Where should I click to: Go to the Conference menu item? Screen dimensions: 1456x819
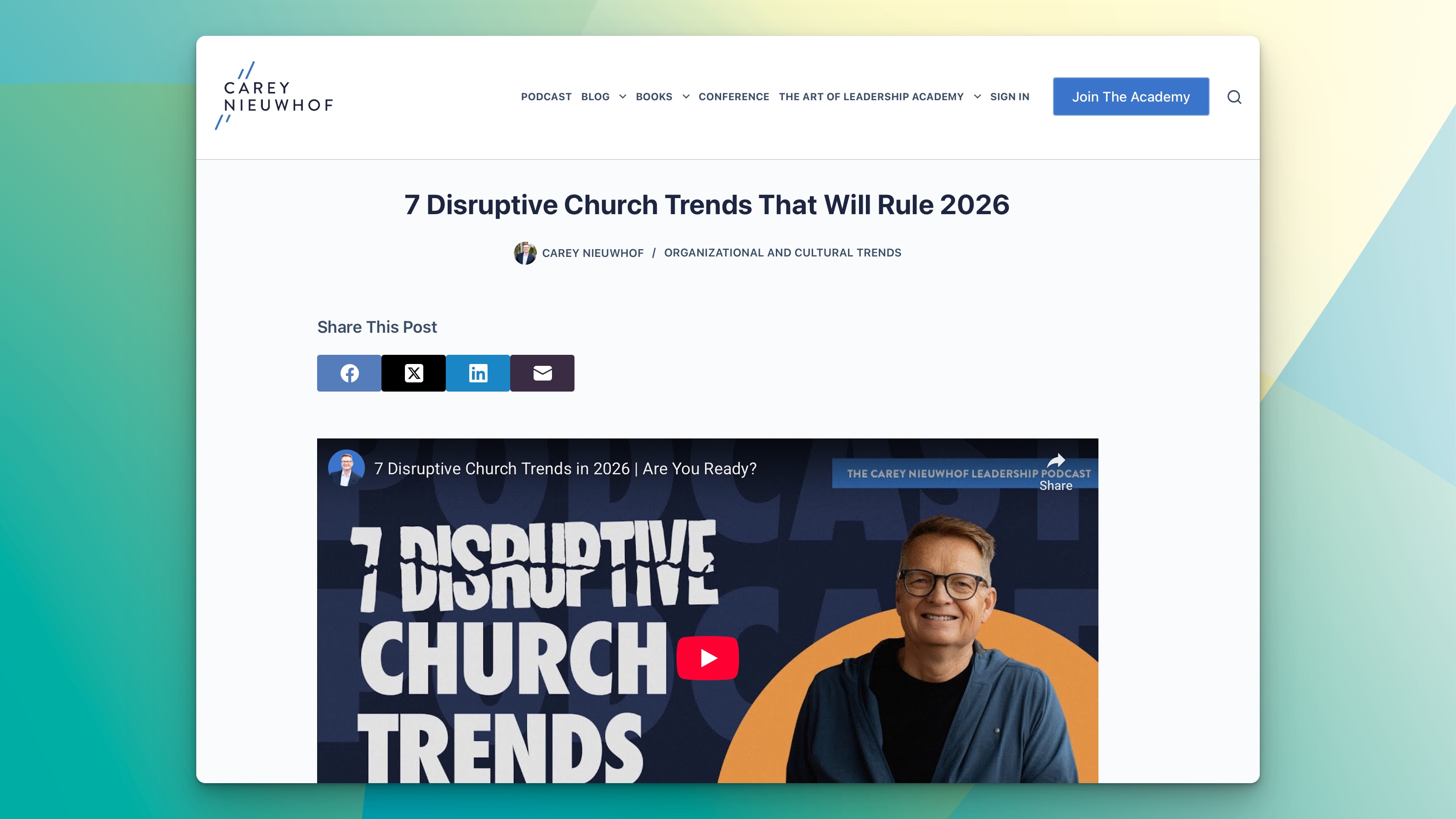[x=734, y=97]
